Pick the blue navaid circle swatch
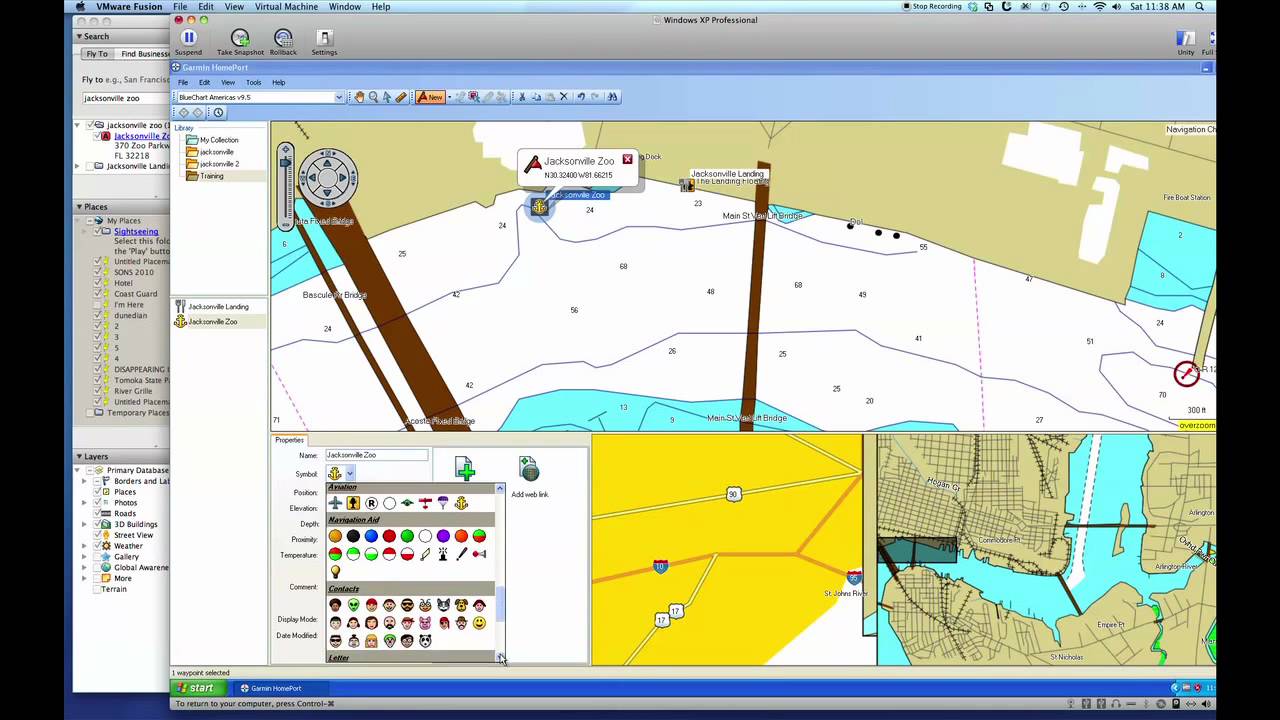 point(371,536)
